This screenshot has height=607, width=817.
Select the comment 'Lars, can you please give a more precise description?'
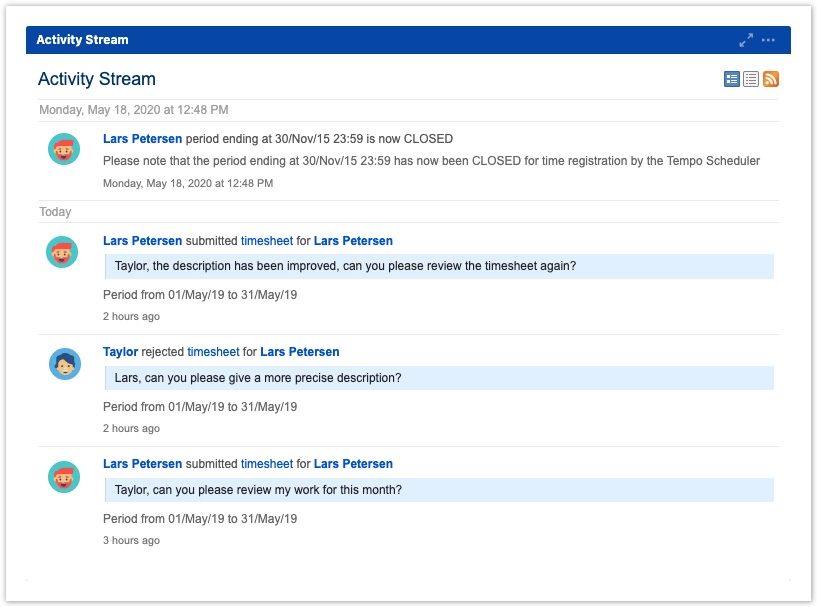click(258, 378)
